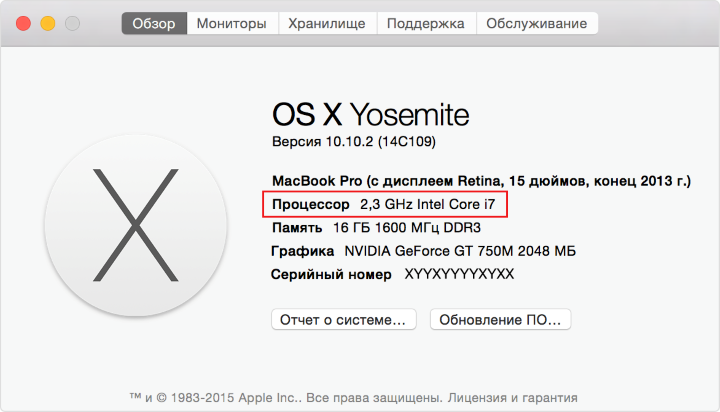Viewport: 720px width, 412px height.
Task: Open the Лицензия и гарантия link
Action: pos(512,398)
